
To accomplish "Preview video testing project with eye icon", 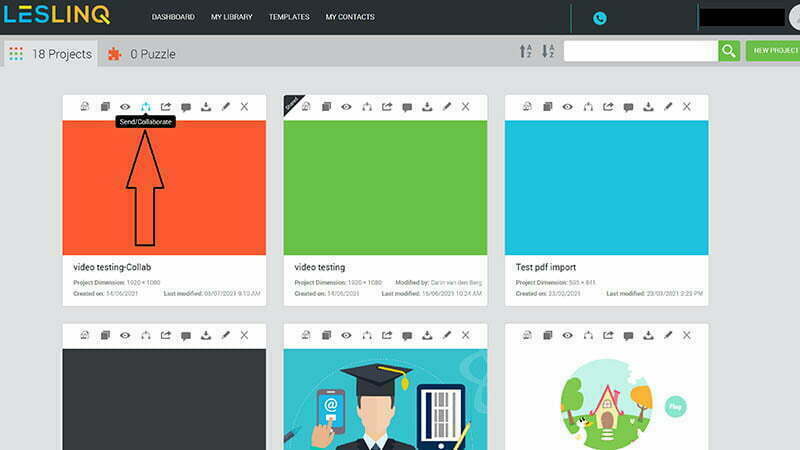I will pos(346,107).
